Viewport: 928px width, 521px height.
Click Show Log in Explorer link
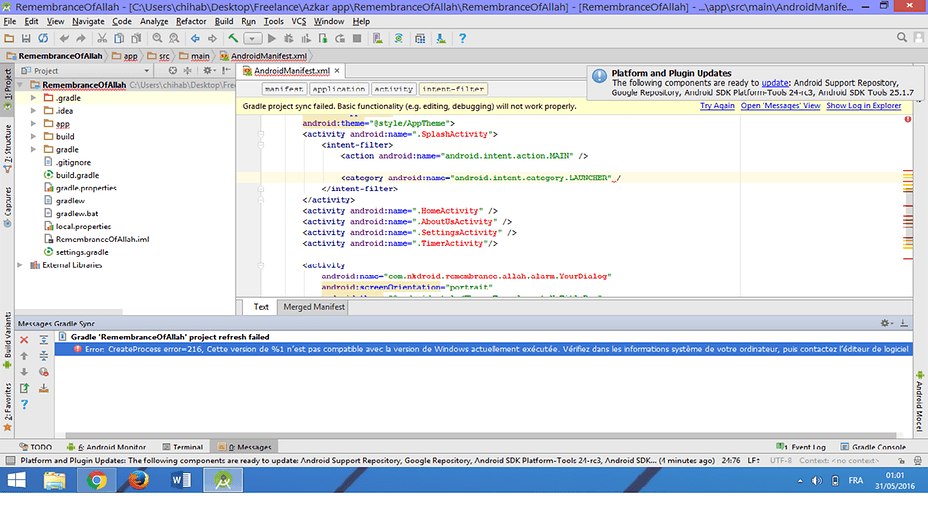(x=863, y=106)
